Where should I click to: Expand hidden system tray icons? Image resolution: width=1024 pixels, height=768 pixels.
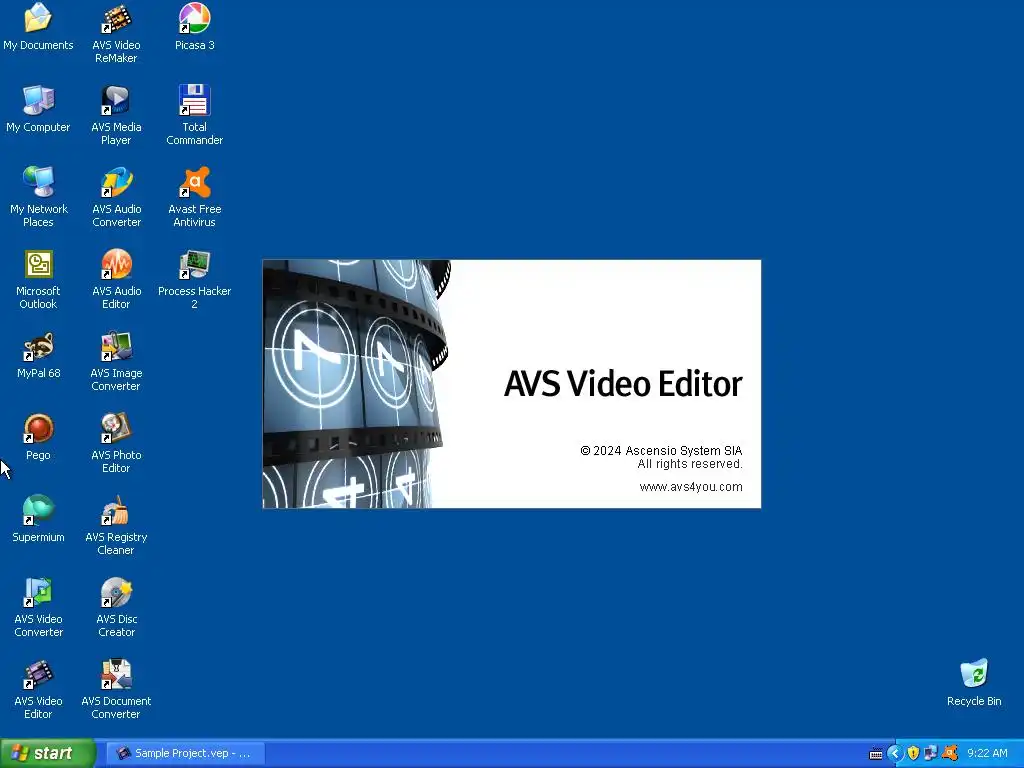(x=895, y=754)
